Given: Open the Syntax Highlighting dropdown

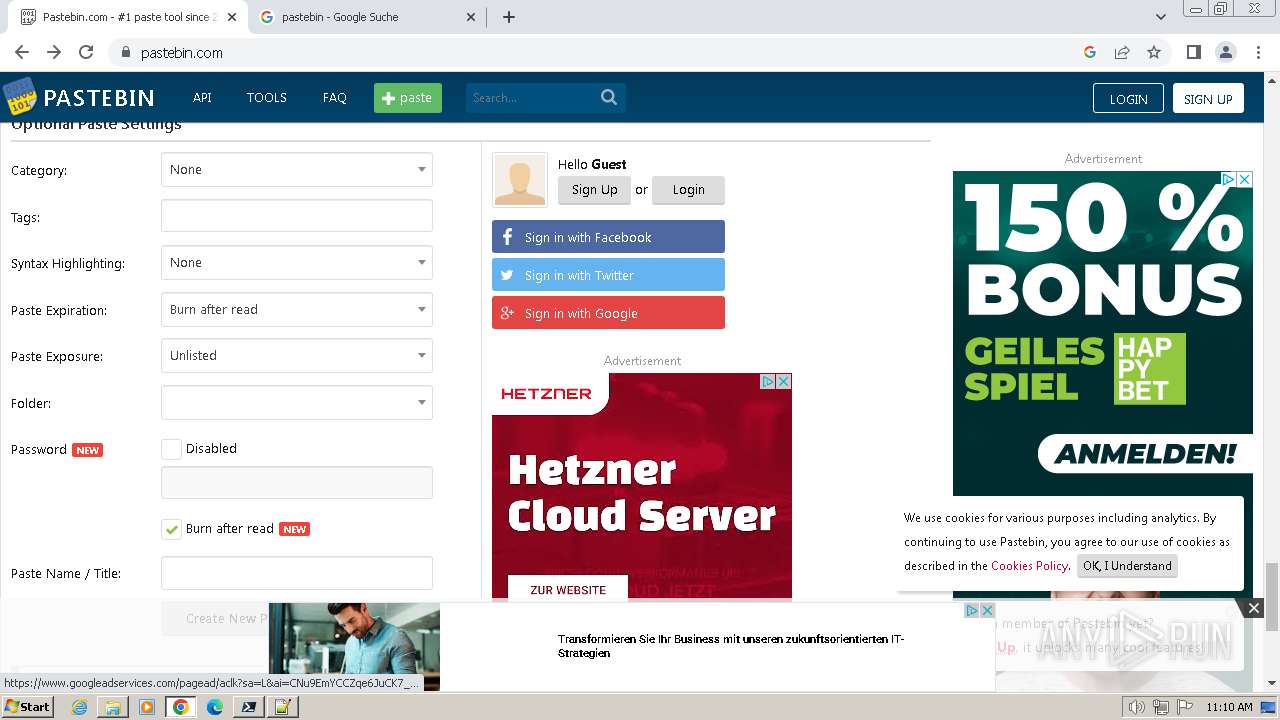Looking at the screenshot, I should click(x=297, y=263).
